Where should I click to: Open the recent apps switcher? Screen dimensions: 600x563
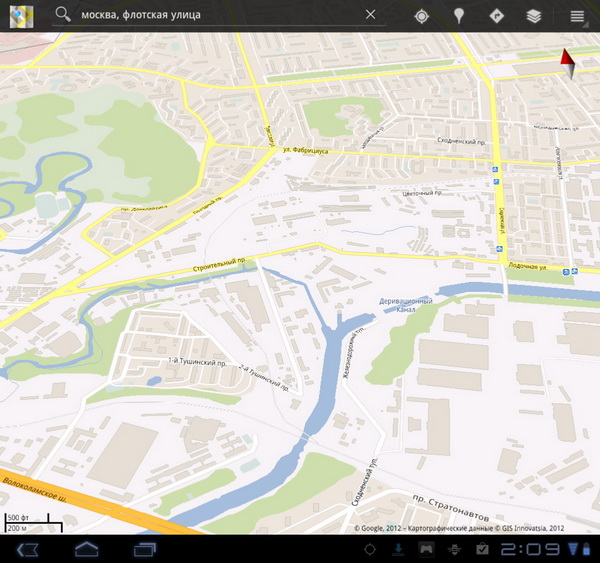coord(146,549)
